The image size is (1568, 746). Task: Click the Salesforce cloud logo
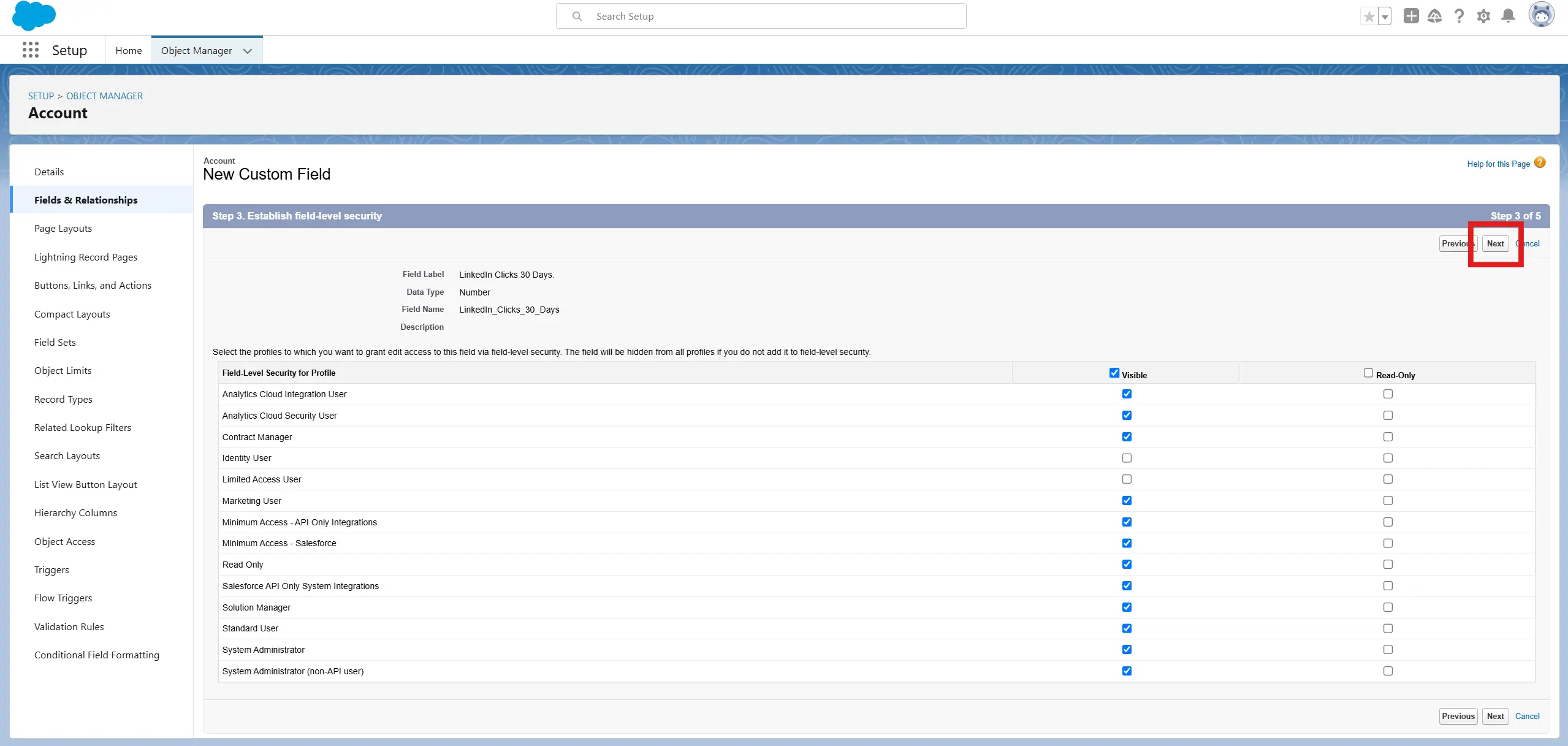click(x=34, y=15)
